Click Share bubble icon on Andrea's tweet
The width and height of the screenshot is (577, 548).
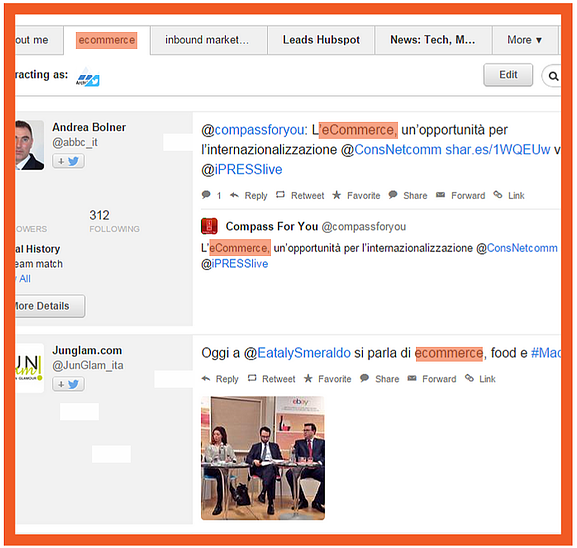click(x=393, y=194)
